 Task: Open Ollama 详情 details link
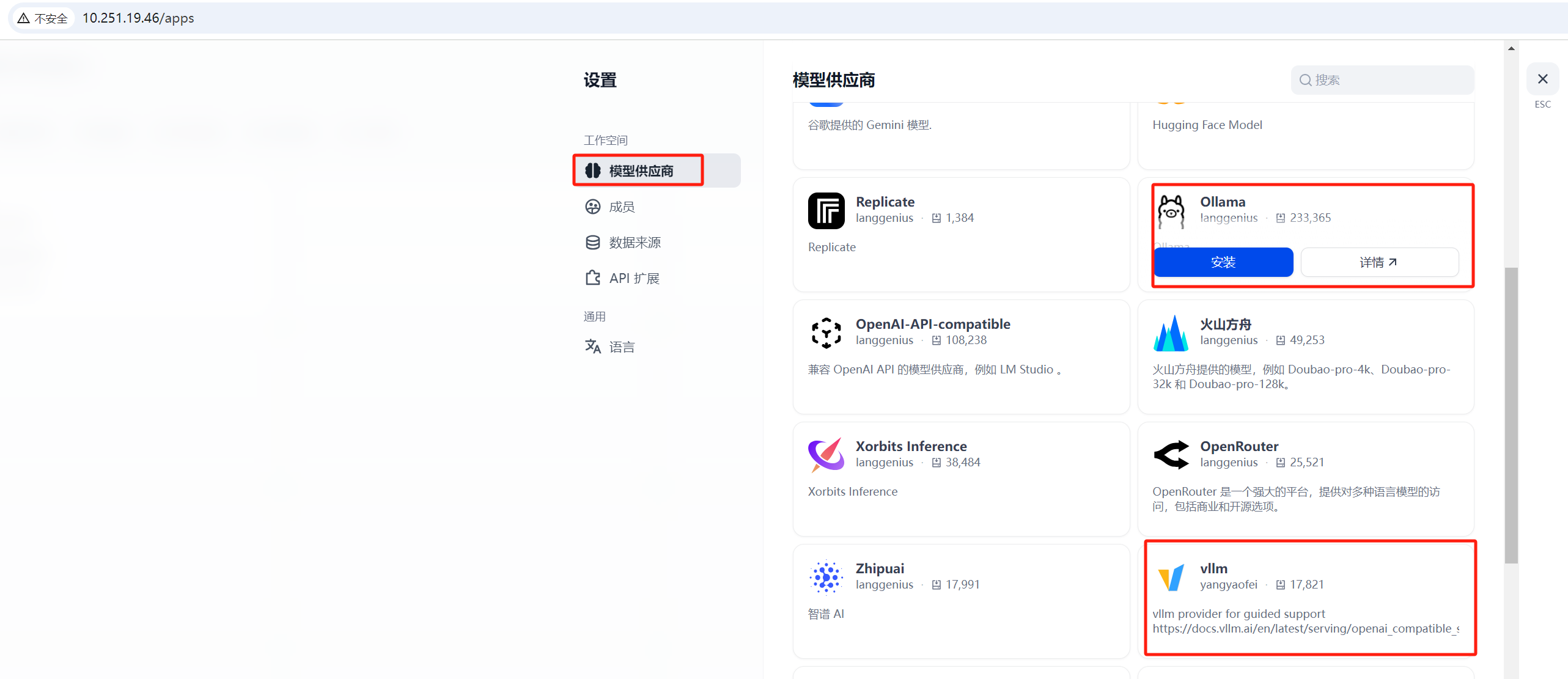(x=1378, y=262)
